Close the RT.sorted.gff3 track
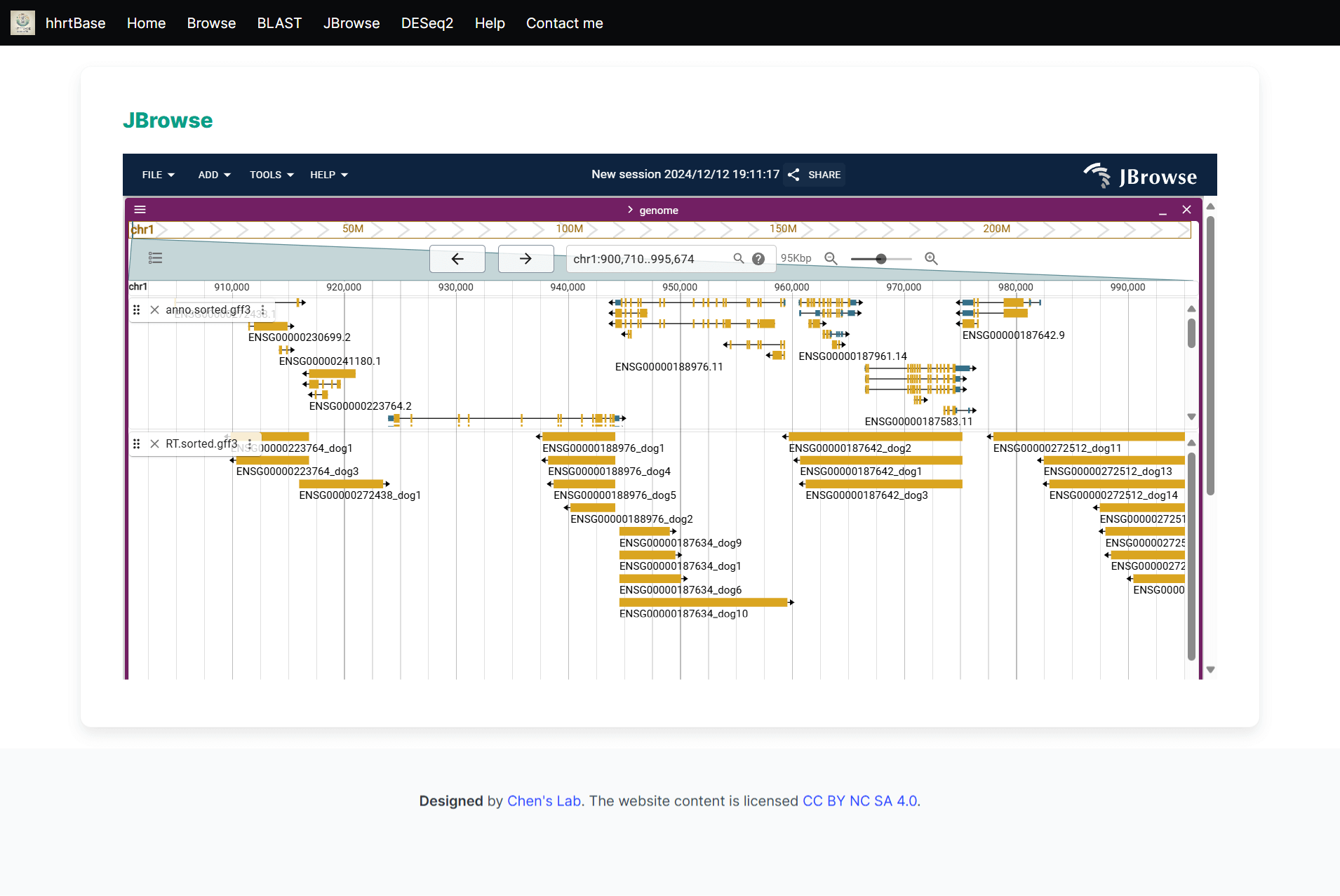This screenshot has height=896, width=1340. [154, 443]
